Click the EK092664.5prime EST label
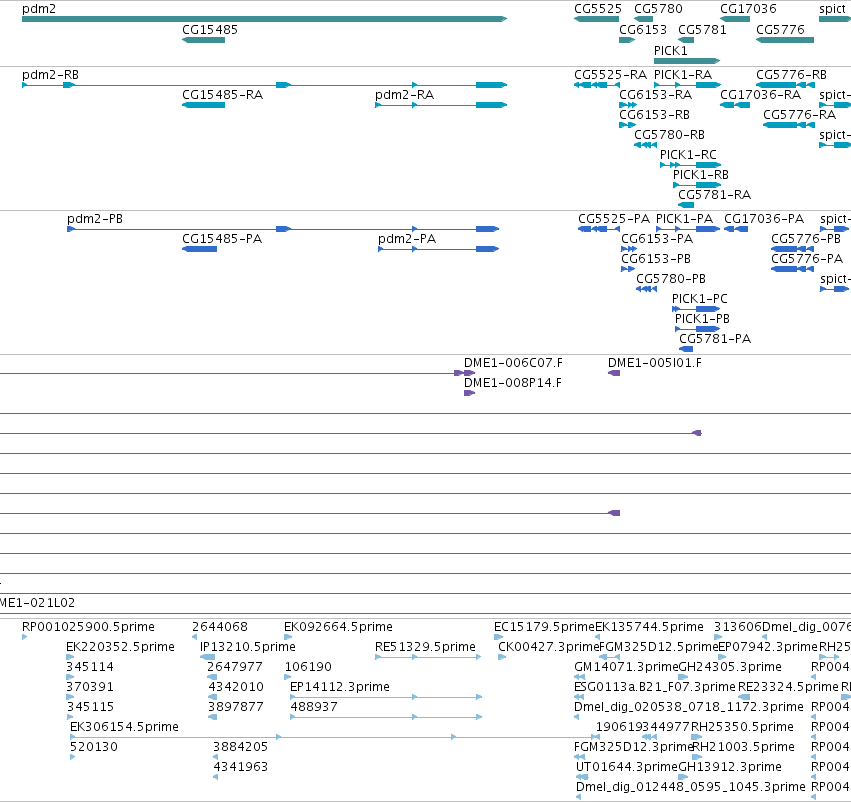The height and width of the screenshot is (802, 851). point(338,627)
